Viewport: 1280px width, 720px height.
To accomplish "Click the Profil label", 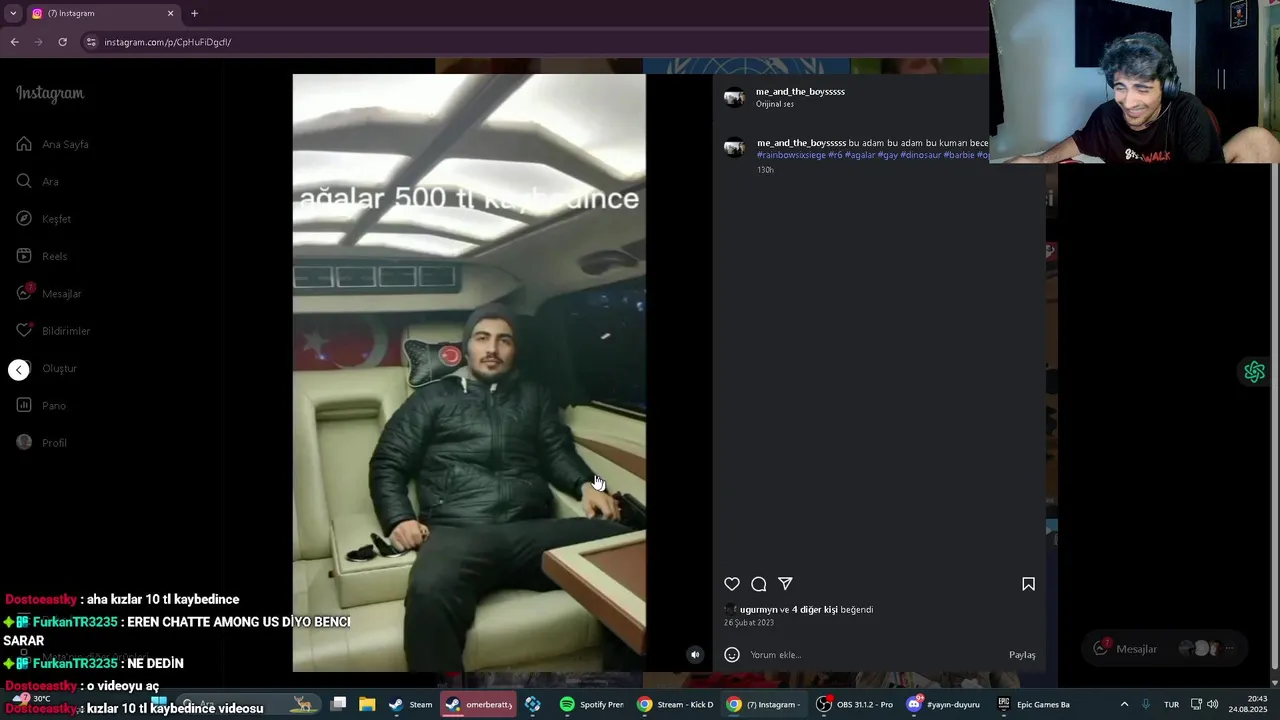I will tap(54, 443).
